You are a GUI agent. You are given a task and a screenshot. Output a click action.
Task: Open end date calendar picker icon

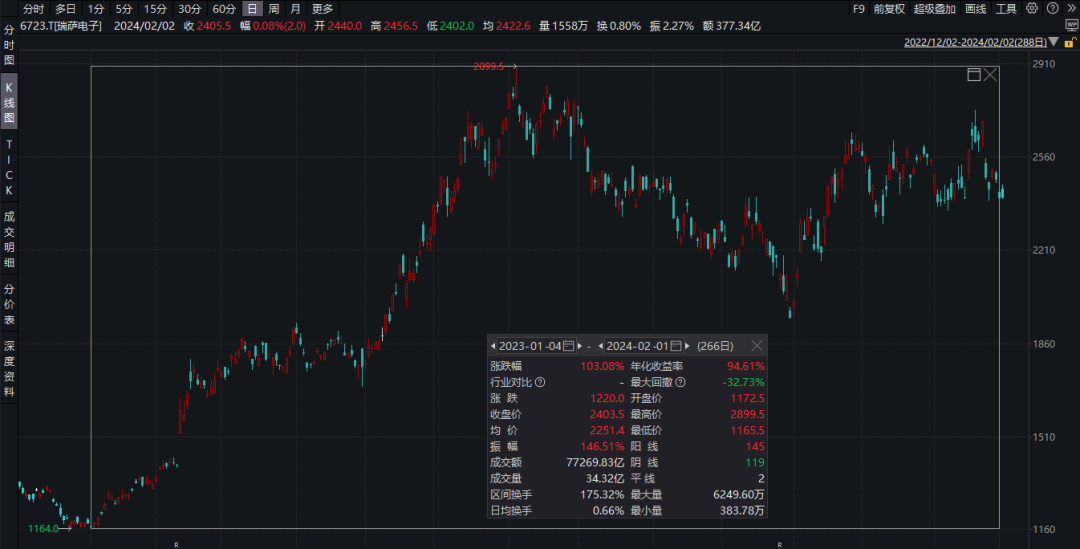tap(675, 345)
